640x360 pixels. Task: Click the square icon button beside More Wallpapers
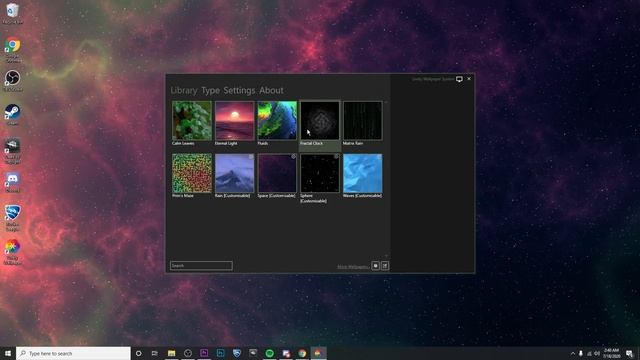click(376, 266)
